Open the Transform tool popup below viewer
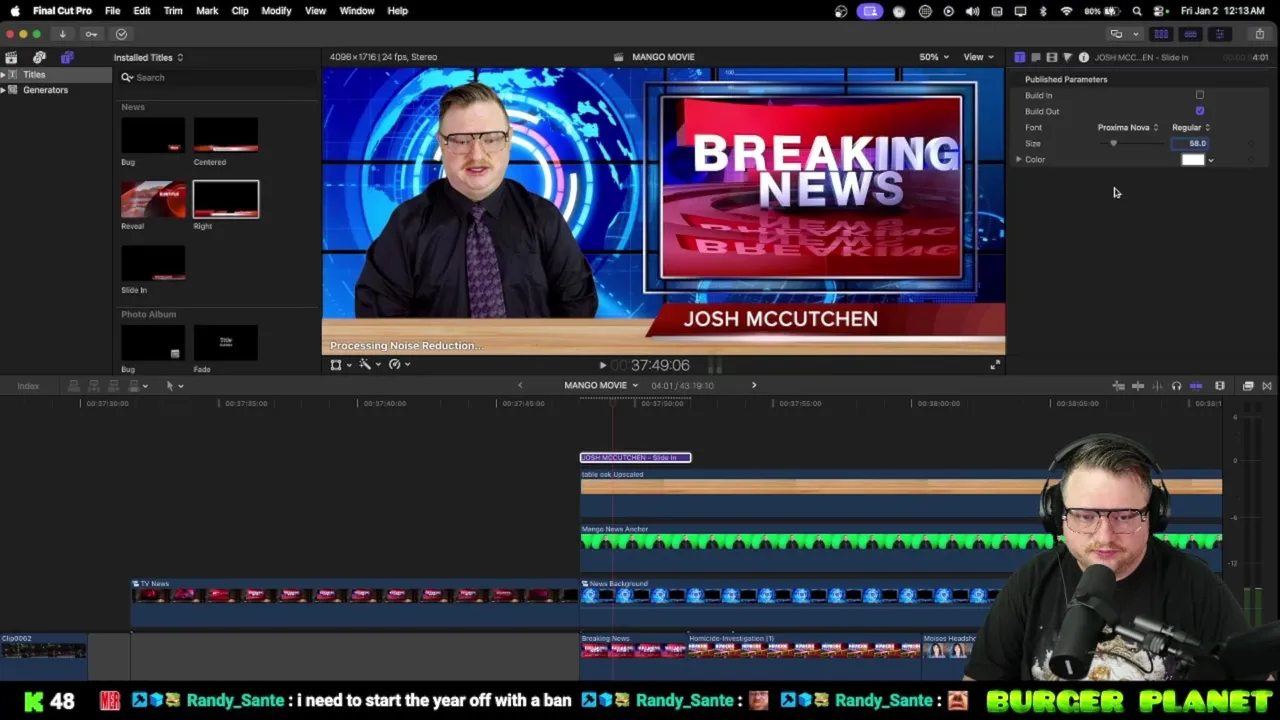This screenshot has height=720, width=1280. pos(340,365)
